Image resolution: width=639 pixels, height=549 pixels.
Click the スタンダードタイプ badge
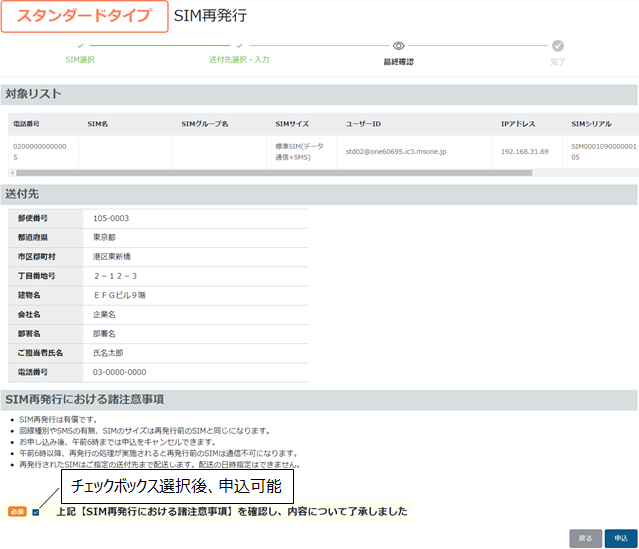click(85, 16)
